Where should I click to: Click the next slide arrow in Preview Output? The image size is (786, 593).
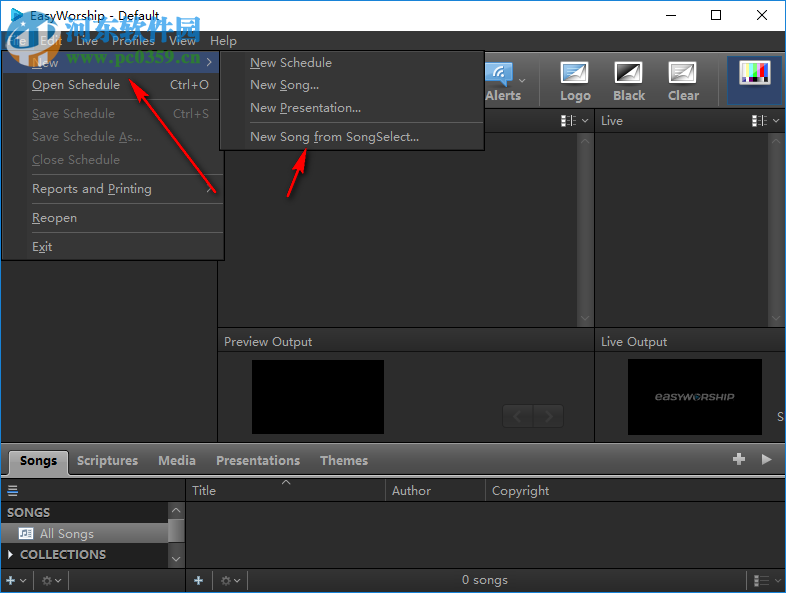(x=548, y=416)
